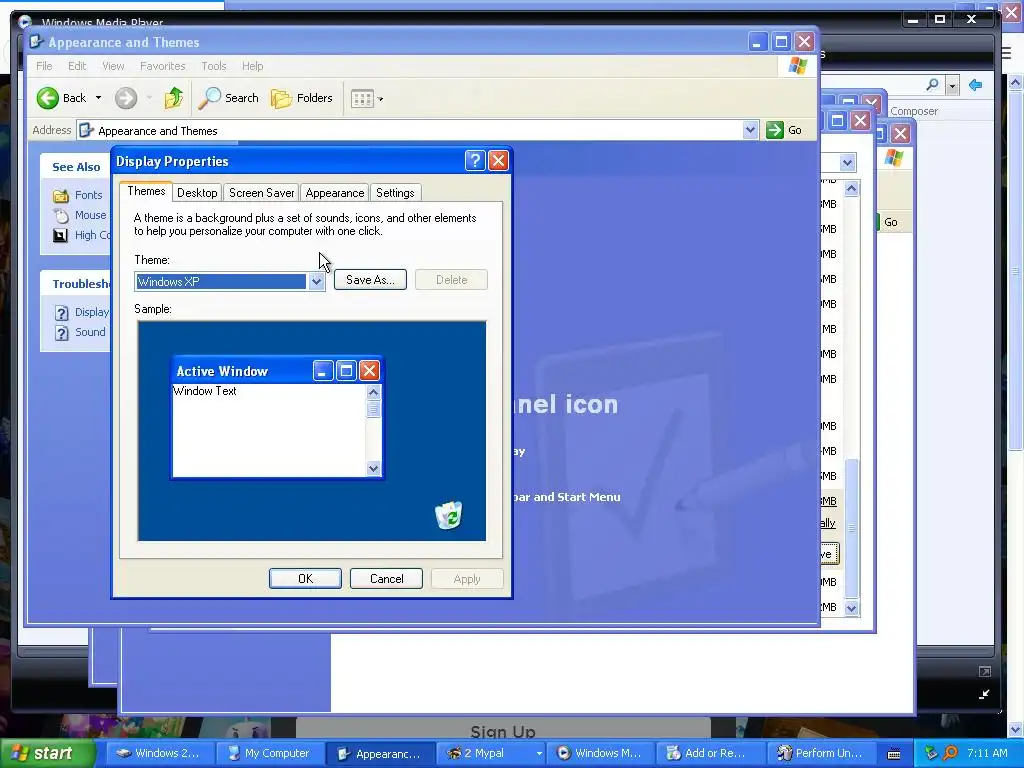Click the Save As... theme button
The width and height of the screenshot is (1024, 768).
tap(370, 280)
